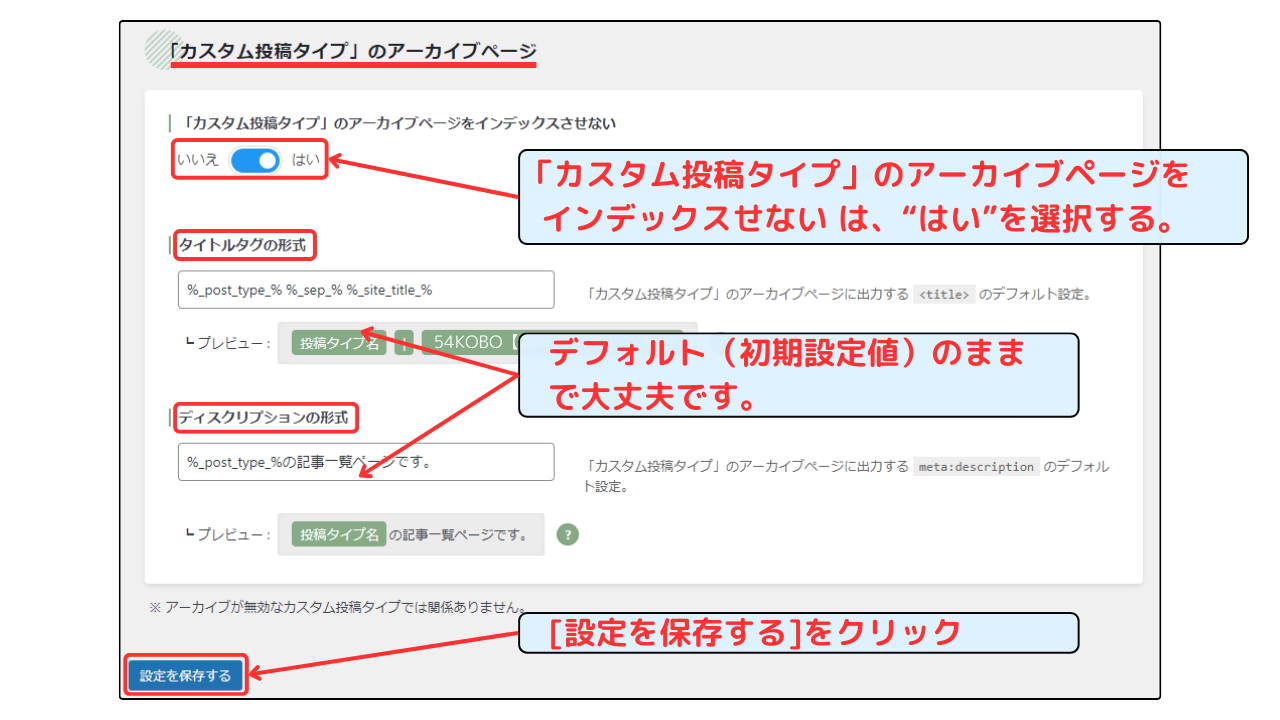The width and height of the screenshot is (1280, 720).
Task: Click the 投稿タイプ名 tag in title preview
Action: (339, 343)
